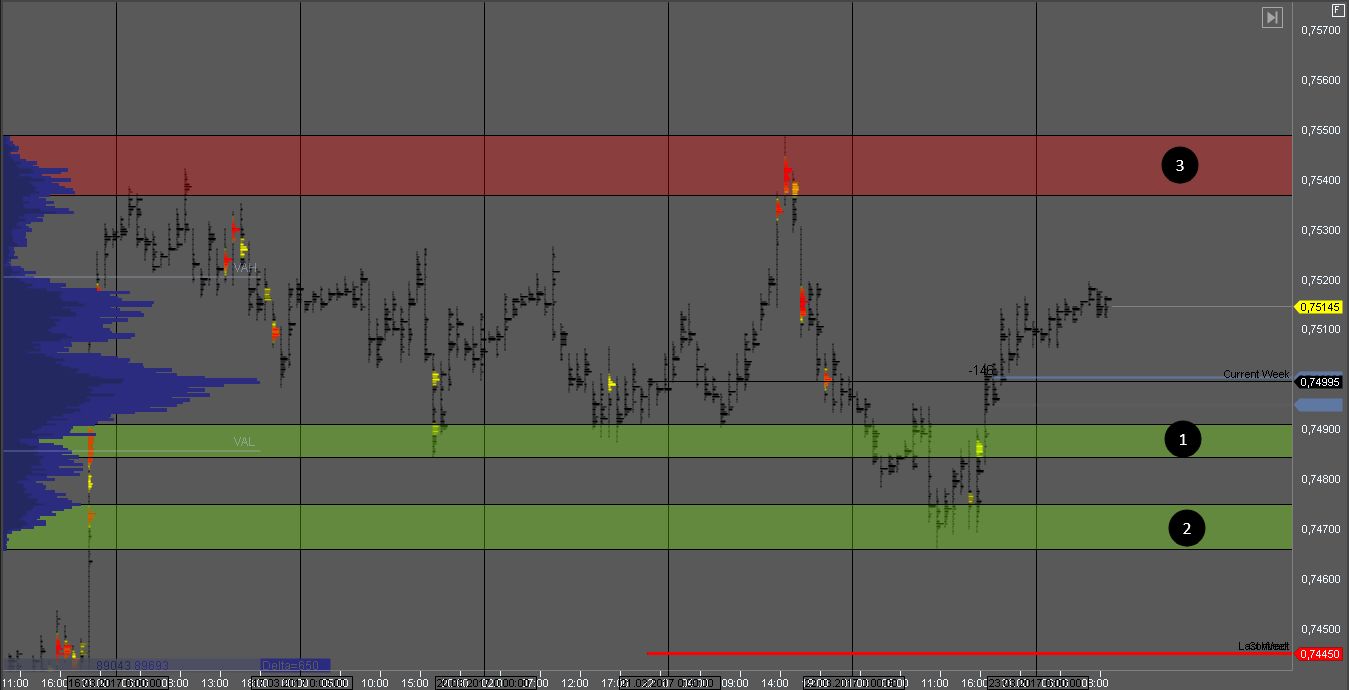Click the black circle marker numbered 1

click(x=1183, y=439)
